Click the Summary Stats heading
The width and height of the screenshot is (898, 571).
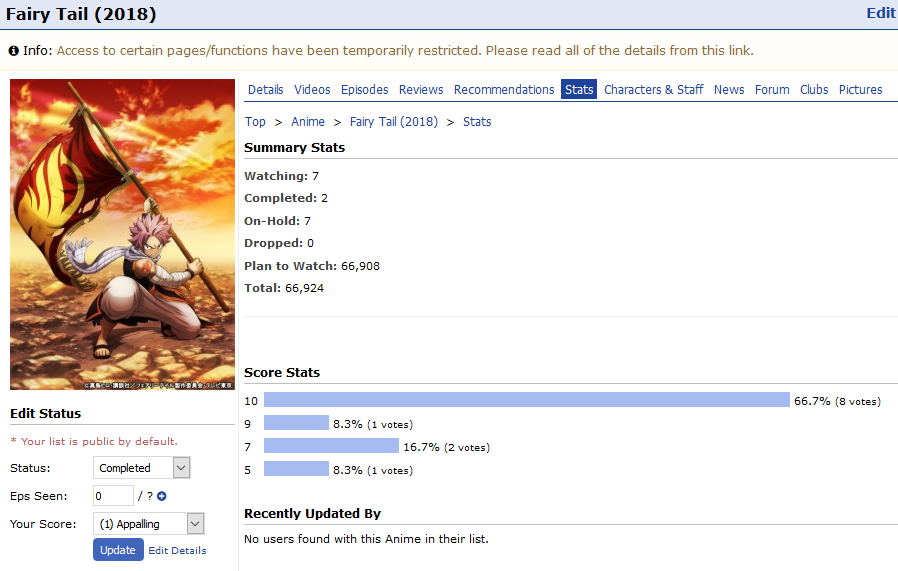[x=294, y=148]
